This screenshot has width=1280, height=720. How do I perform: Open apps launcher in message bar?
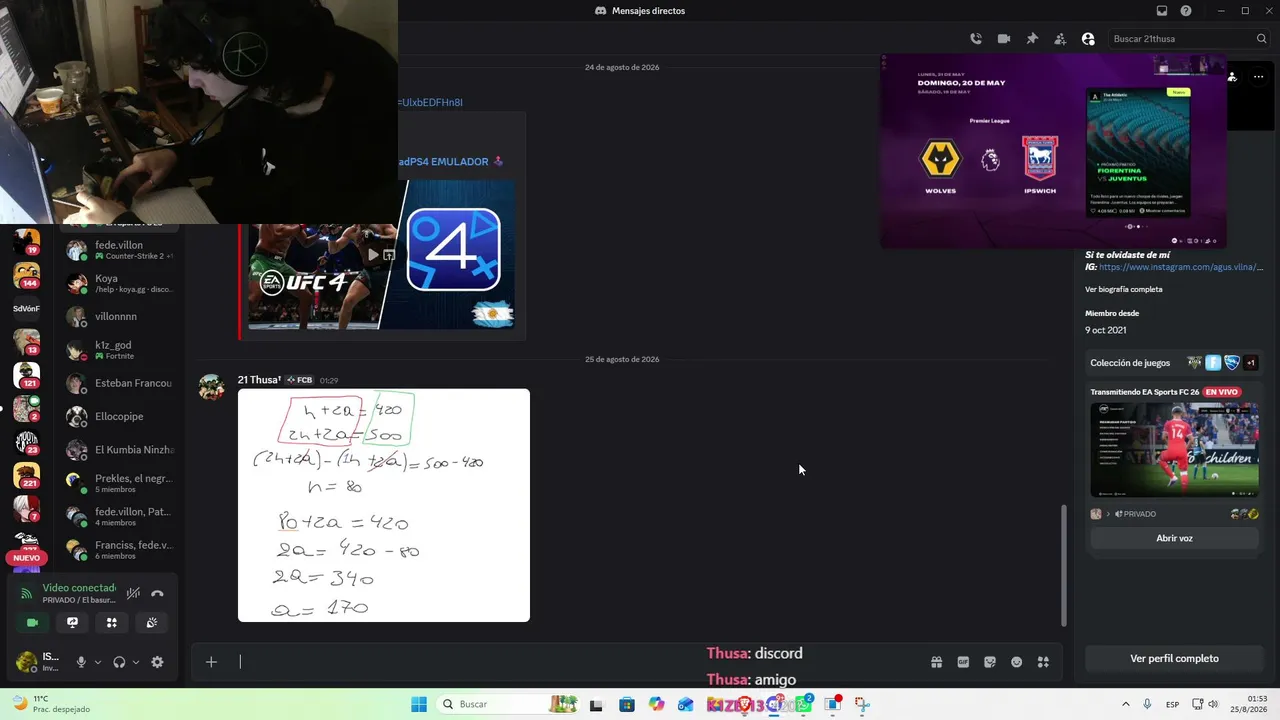pyautogui.click(x=1043, y=661)
